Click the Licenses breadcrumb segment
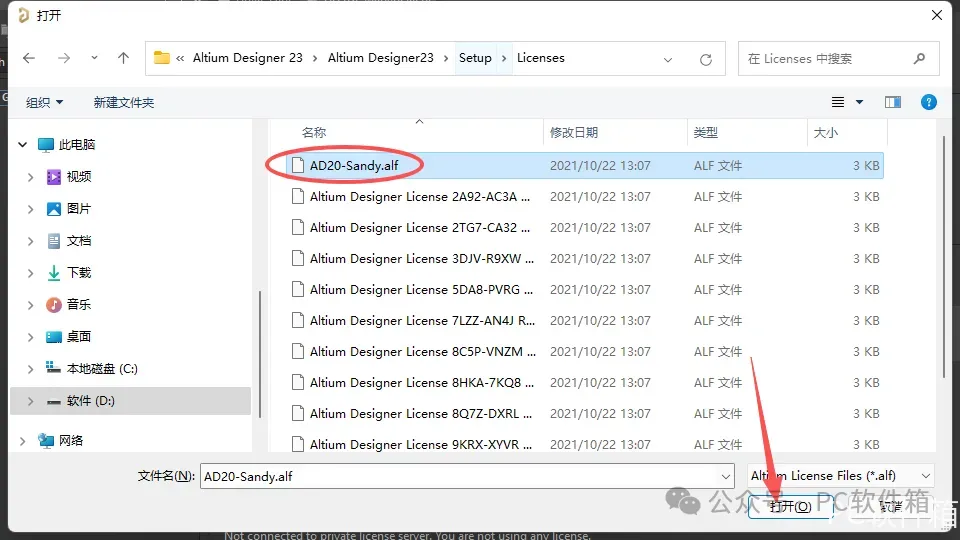The height and width of the screenshot is (540, 960). [x=541, y=58]
